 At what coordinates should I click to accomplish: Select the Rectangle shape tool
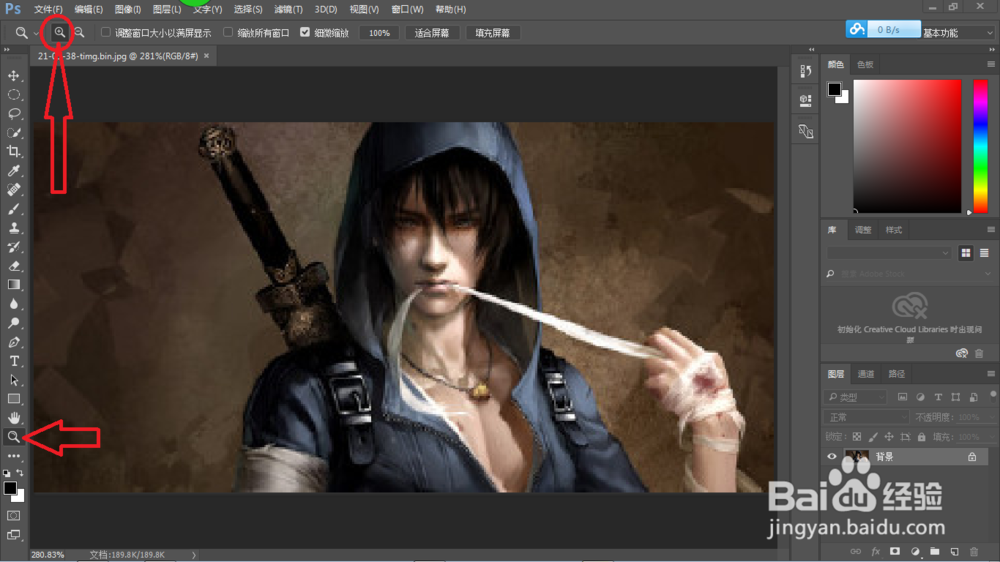pos(13,399)
